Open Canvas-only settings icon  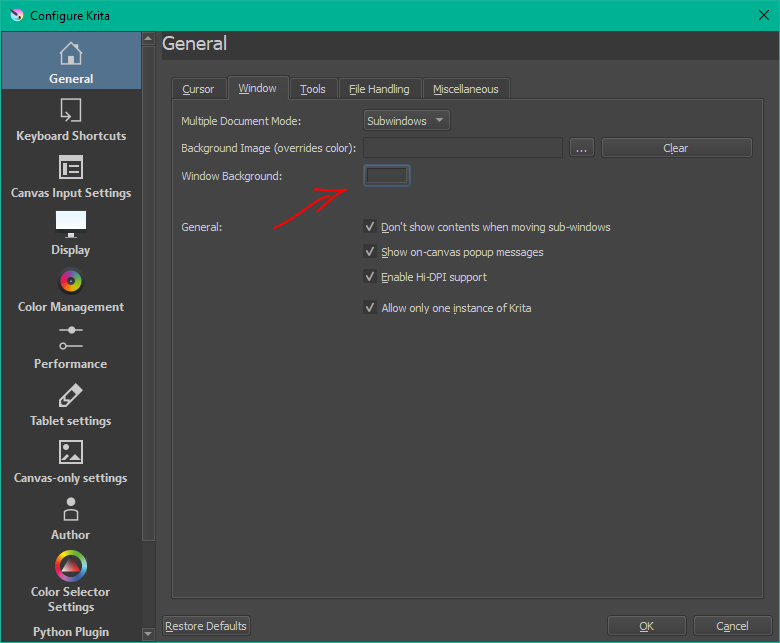tap(70, 452)
